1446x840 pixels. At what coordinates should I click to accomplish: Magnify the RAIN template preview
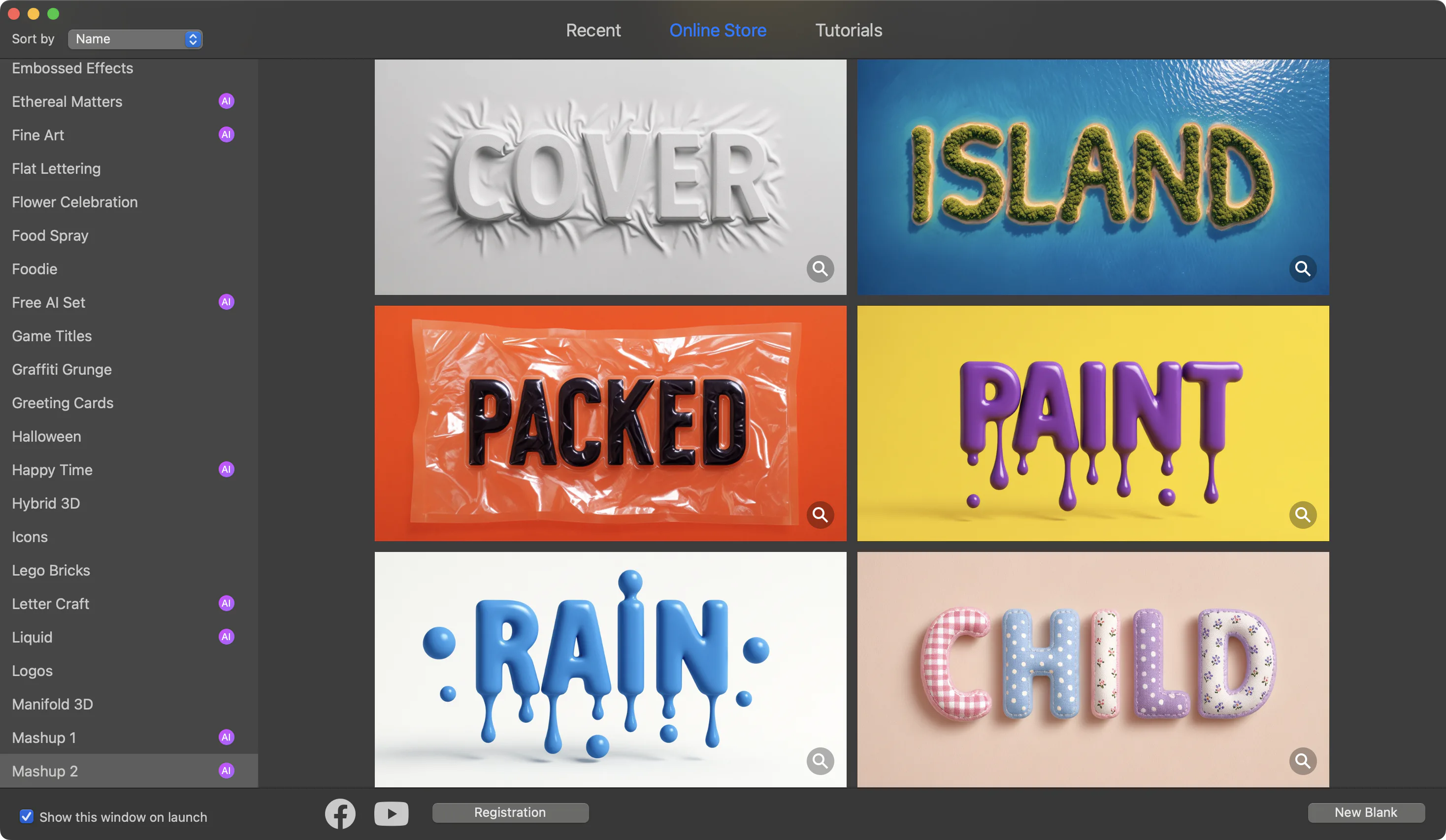820,761
